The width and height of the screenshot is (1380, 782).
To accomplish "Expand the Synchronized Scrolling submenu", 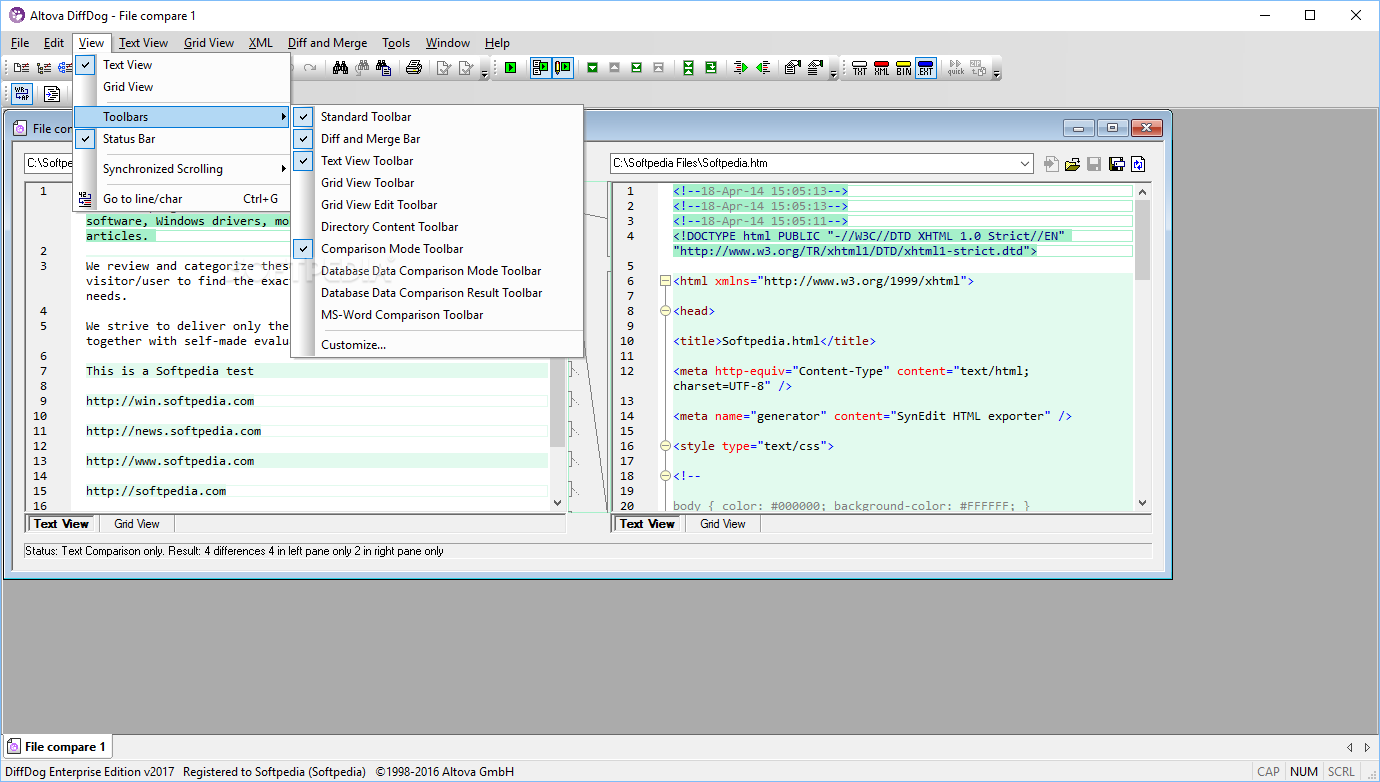I will (182, 169).
